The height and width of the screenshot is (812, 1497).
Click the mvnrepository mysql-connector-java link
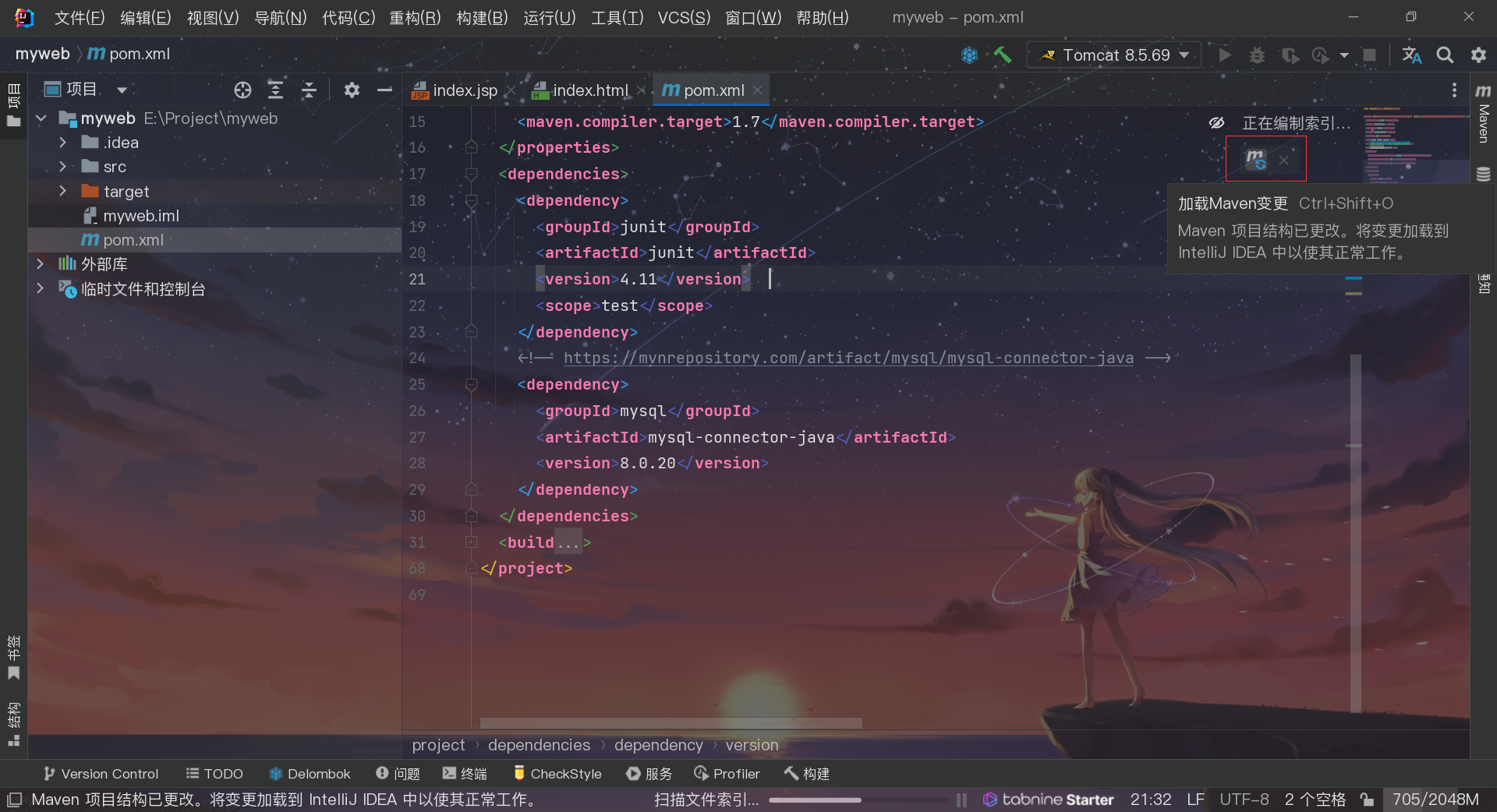click(848, 358)
